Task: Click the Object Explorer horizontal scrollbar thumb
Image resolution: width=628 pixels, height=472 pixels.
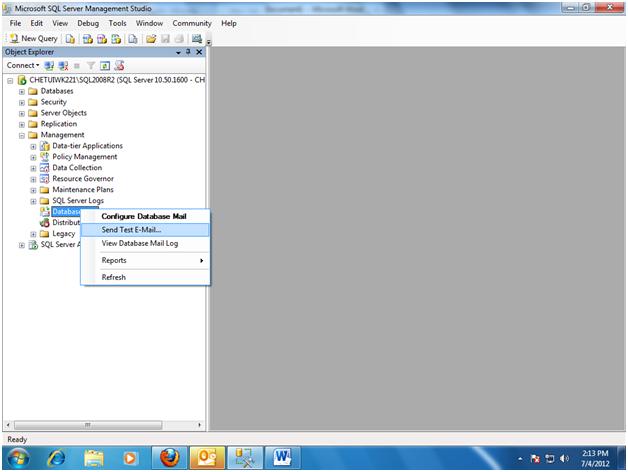Action: pos(88,425)
